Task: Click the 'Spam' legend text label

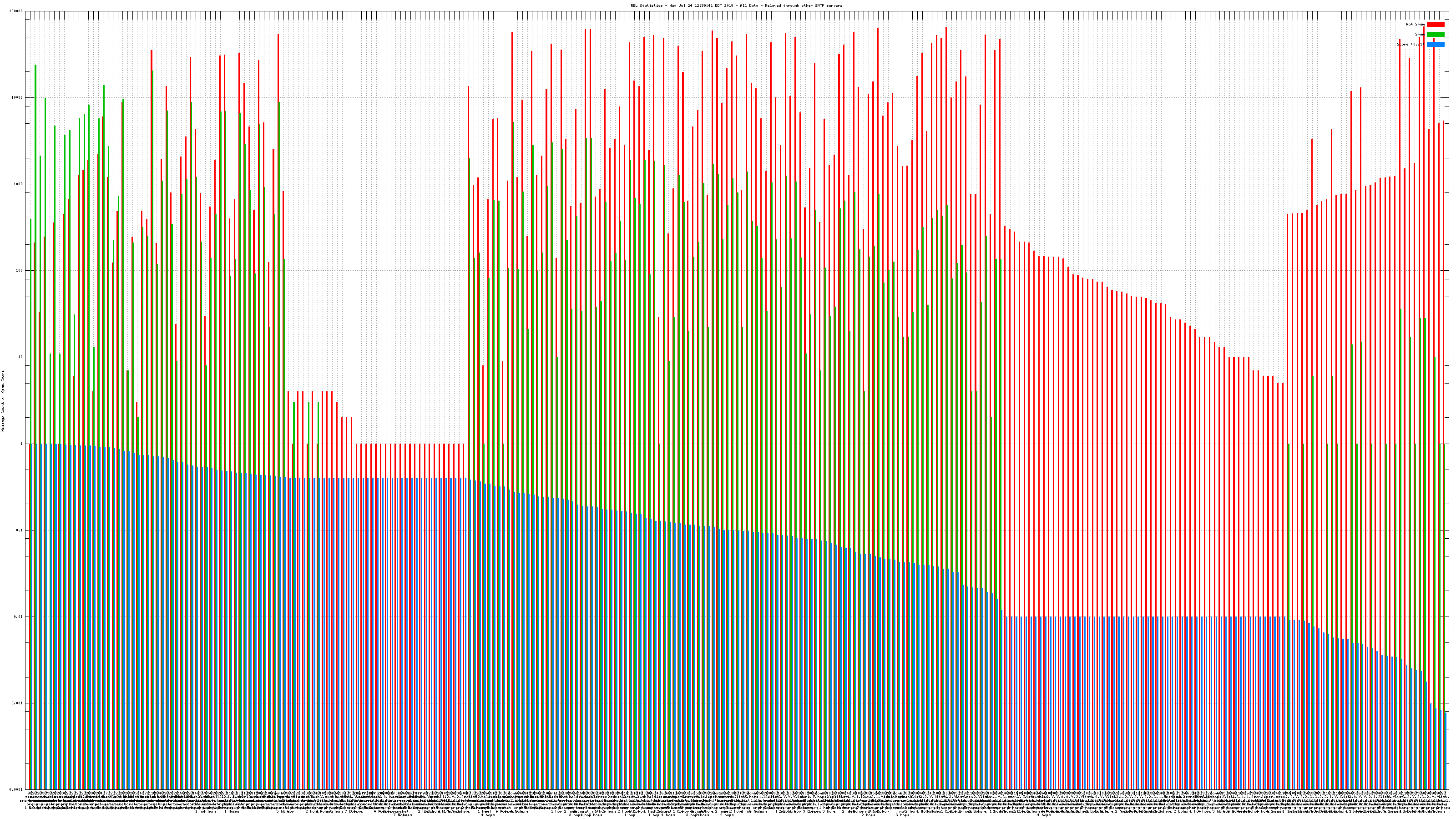Action: tap(1419, 35)
